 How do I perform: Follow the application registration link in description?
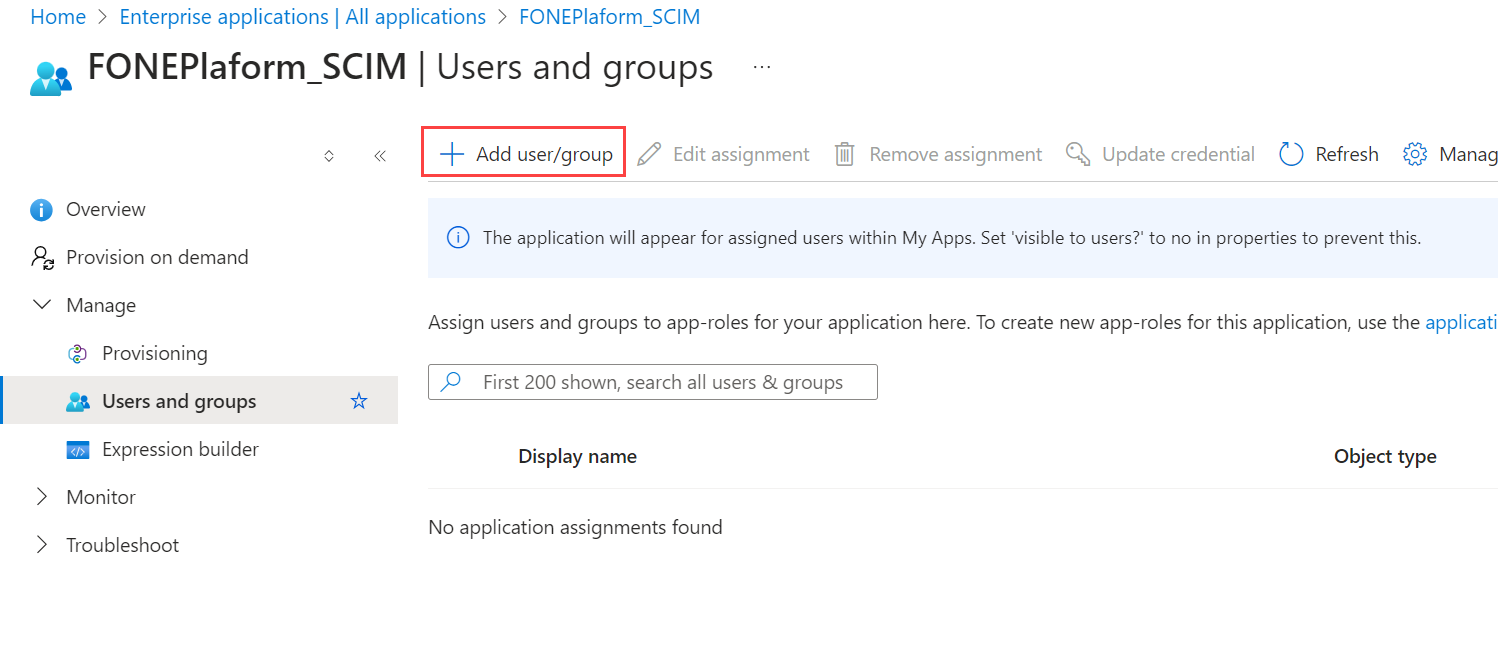1461,322
